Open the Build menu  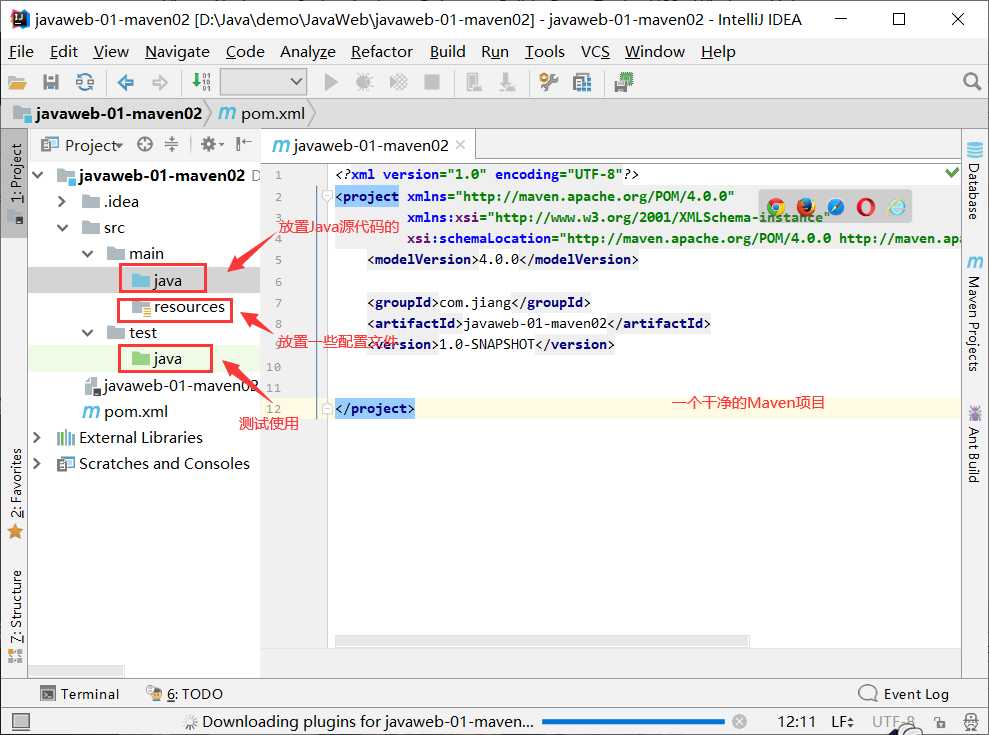click(447, 52)
